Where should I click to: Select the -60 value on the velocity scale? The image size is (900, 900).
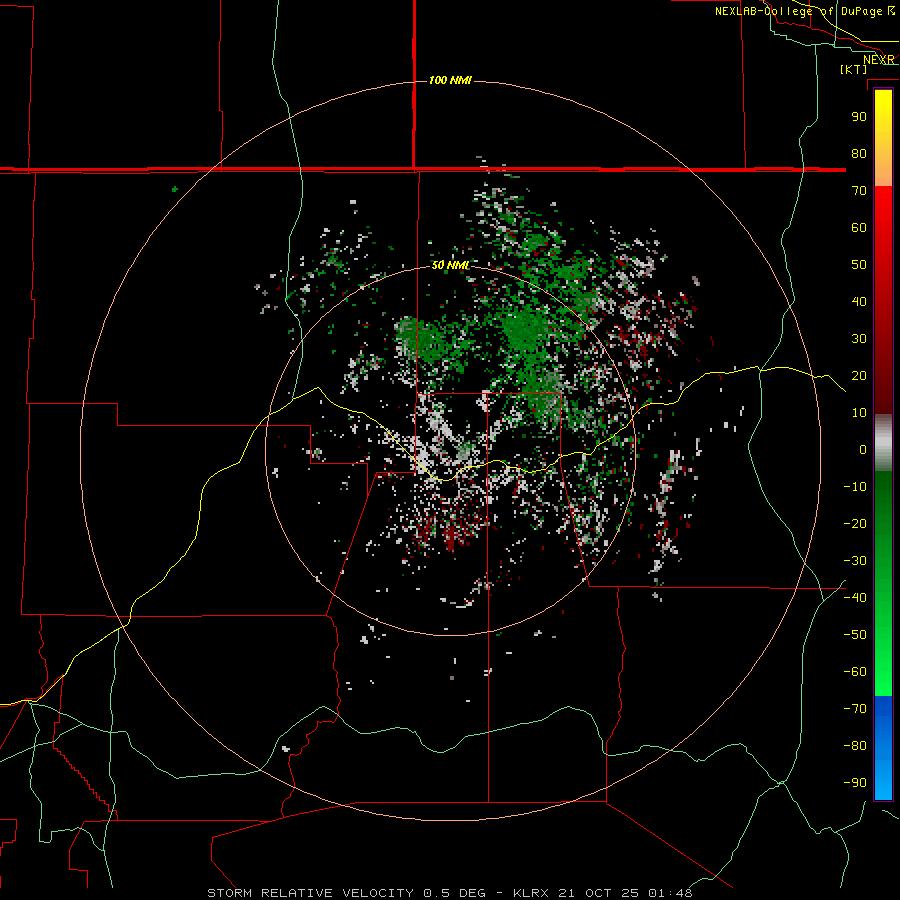tap(855, 672)
